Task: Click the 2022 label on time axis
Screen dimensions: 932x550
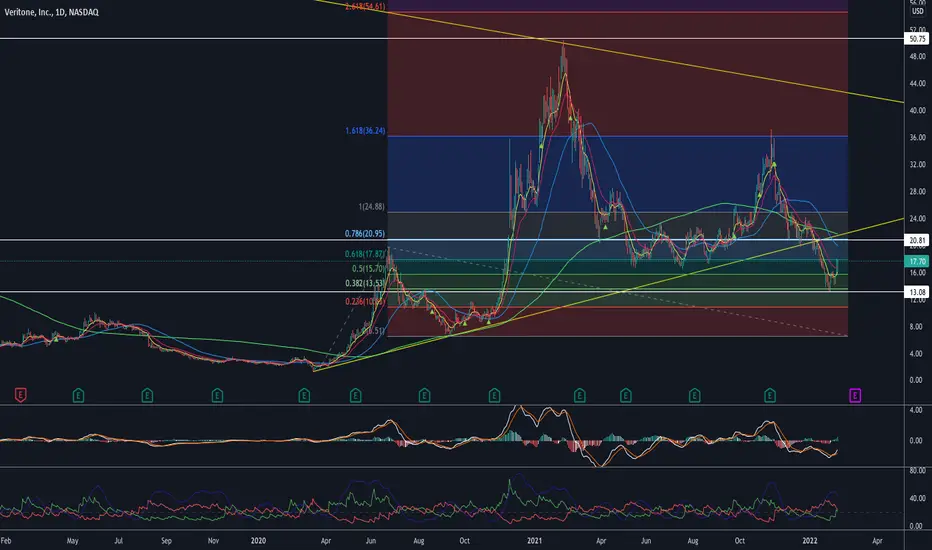Action: click(810, 540)
